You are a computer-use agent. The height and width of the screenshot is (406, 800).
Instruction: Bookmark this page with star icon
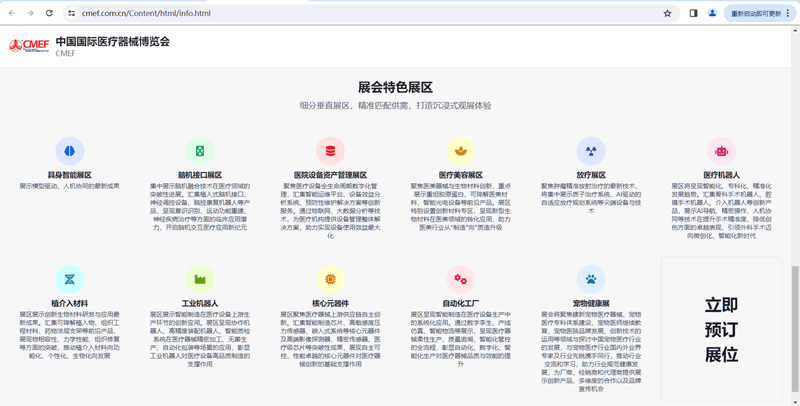[667, 14]
